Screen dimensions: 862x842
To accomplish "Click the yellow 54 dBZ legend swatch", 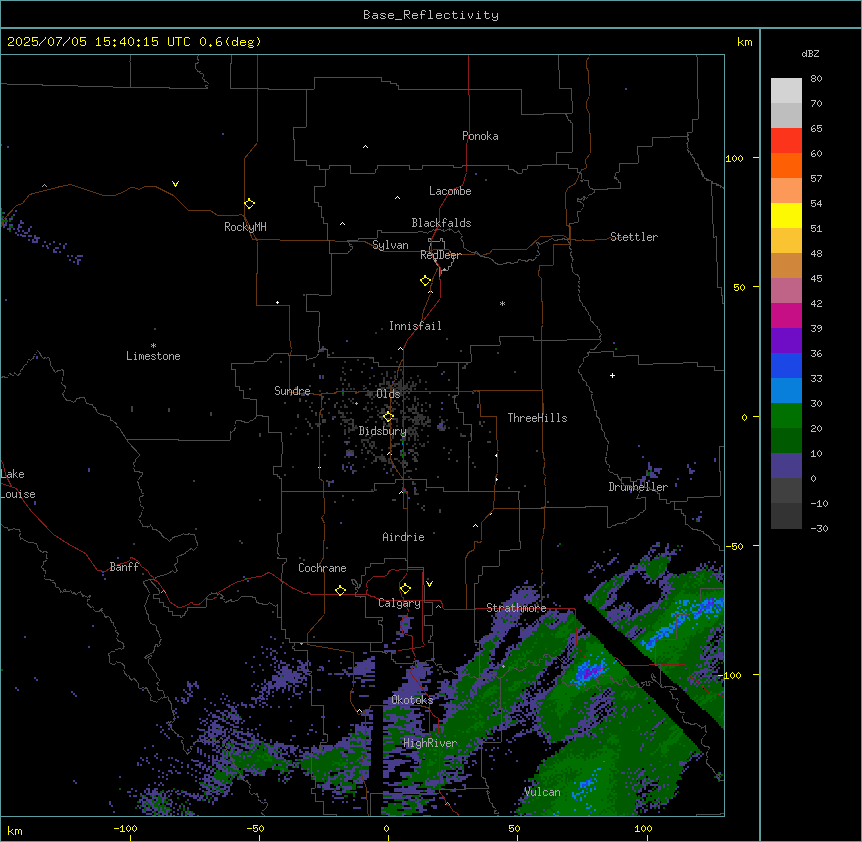I will coord(786,215).
